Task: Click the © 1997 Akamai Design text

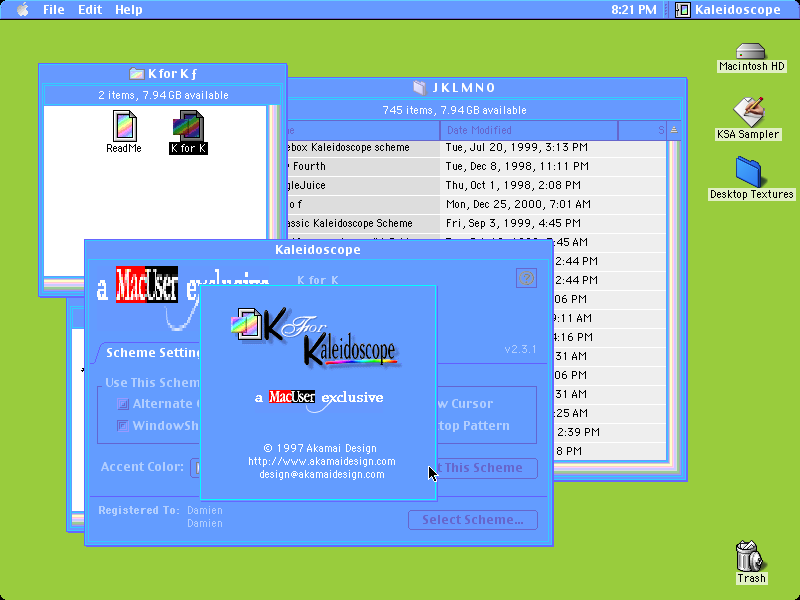Action: [320, 448]
